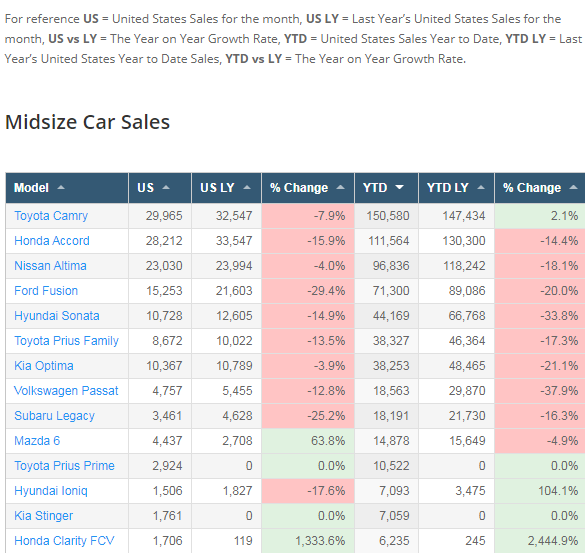The height and width of the screenshot is (553, 585).
Task: Sort by first % Change column arrow
Action: [x=340, y=187]
